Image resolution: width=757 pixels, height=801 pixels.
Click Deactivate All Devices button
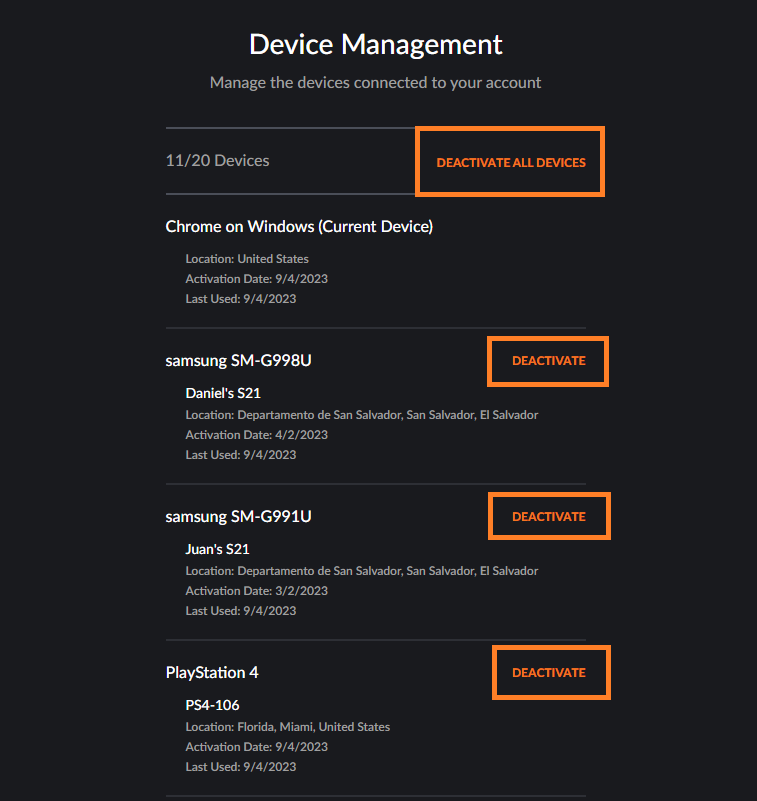(511, 162)
